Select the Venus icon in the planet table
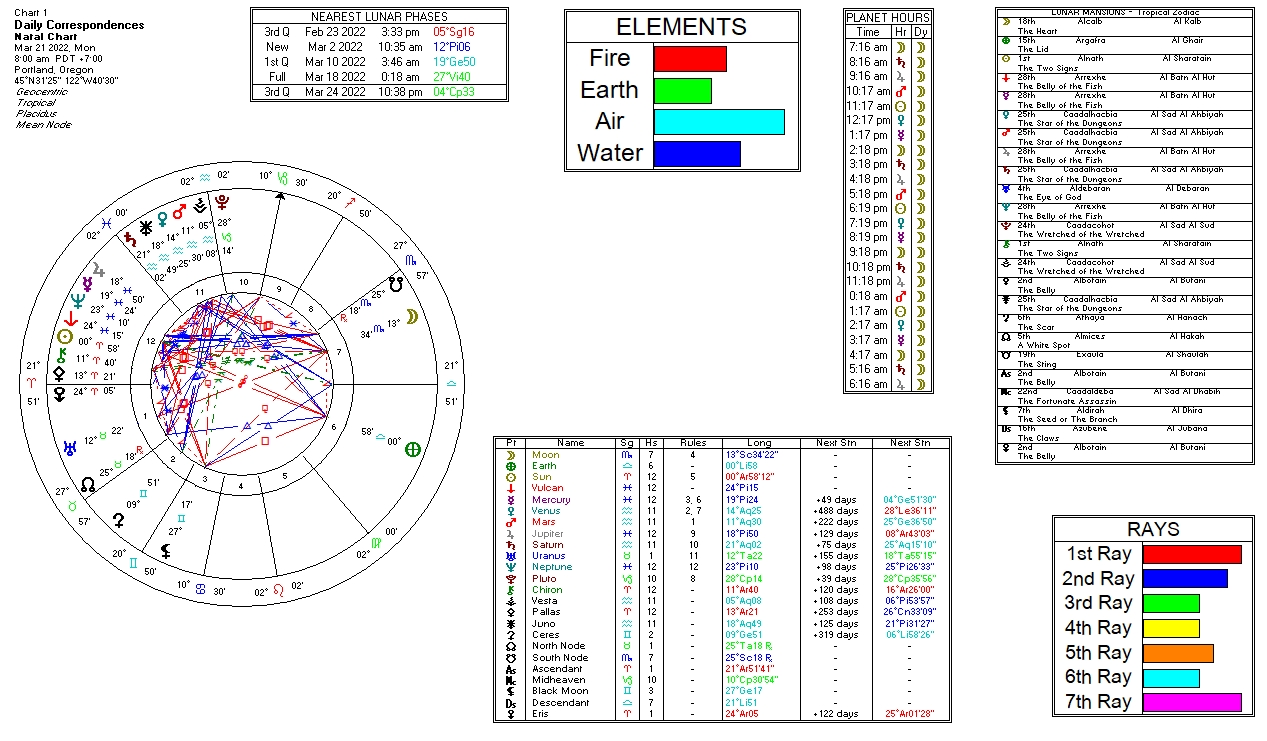 (510, 510)
